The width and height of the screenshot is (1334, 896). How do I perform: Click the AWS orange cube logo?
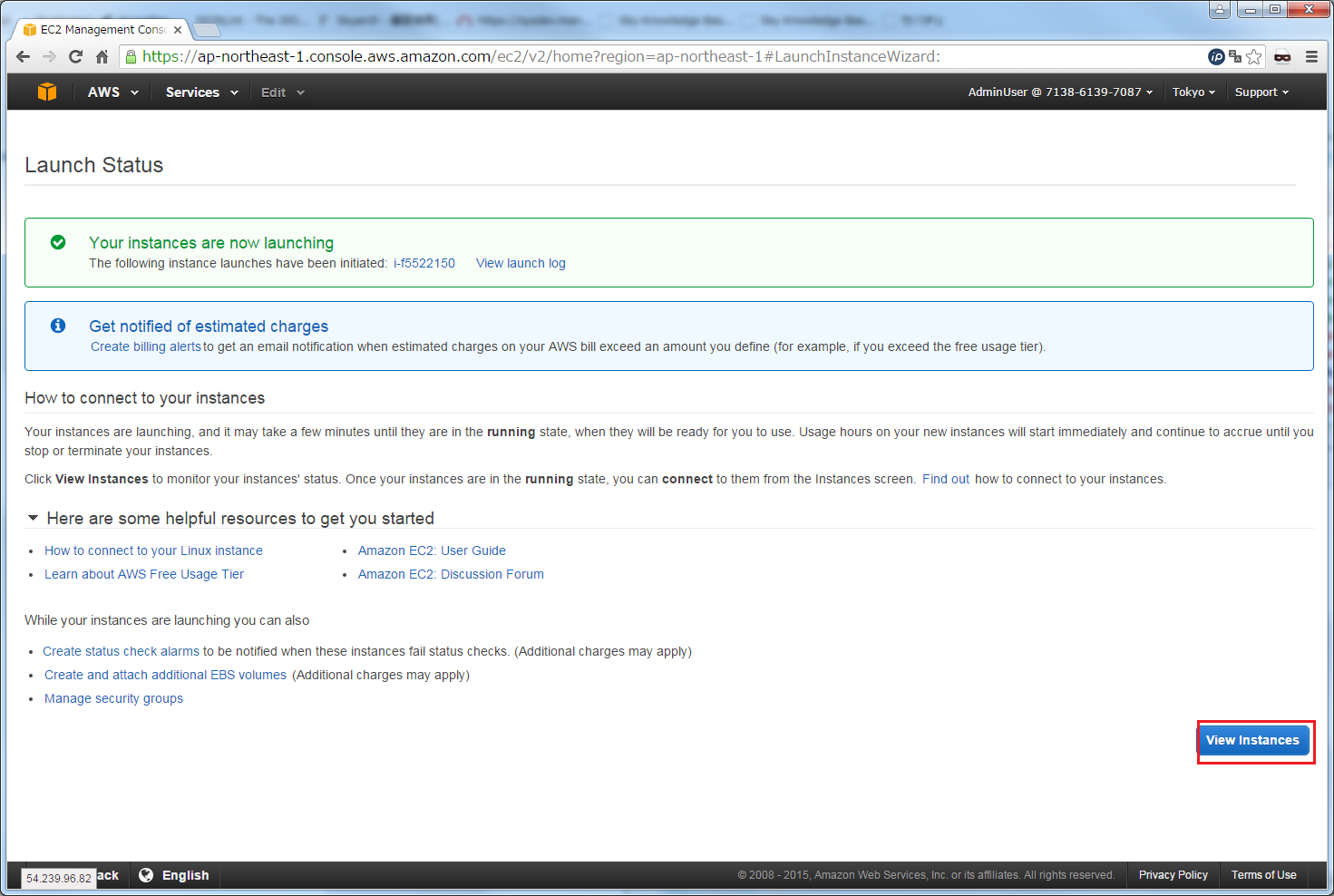47,92
